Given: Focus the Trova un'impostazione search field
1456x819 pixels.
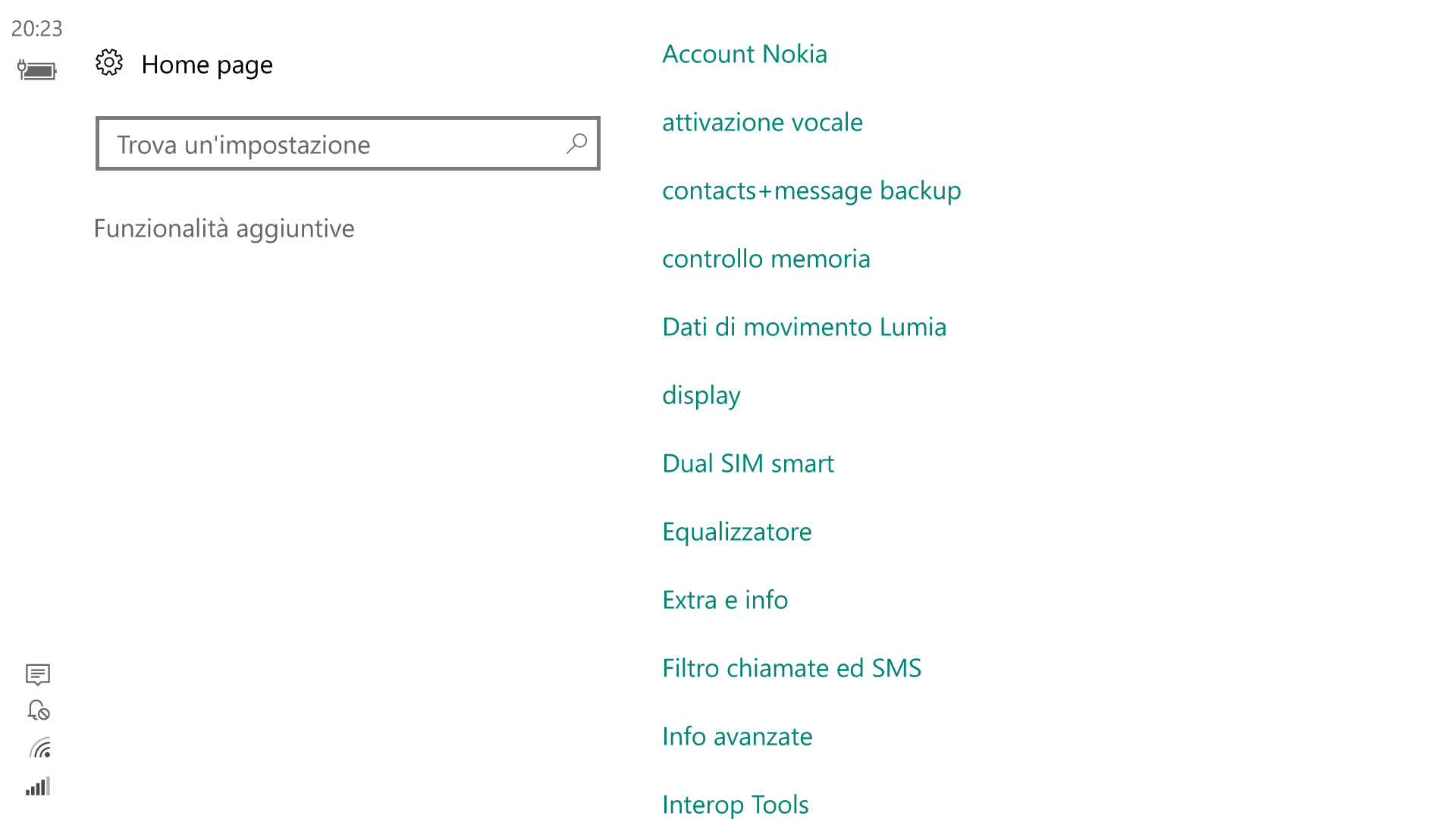Looking at the screenshot, I should (348, 143).
